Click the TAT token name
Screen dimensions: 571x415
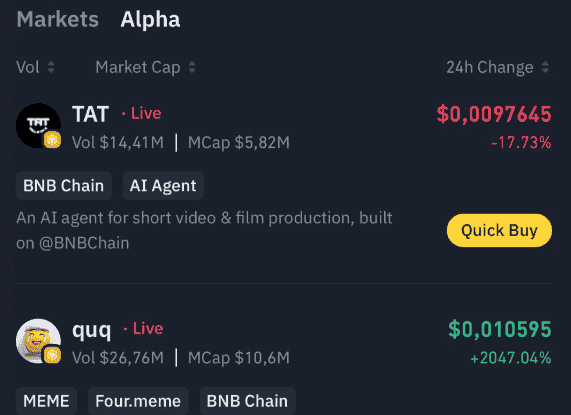(90, 114)
